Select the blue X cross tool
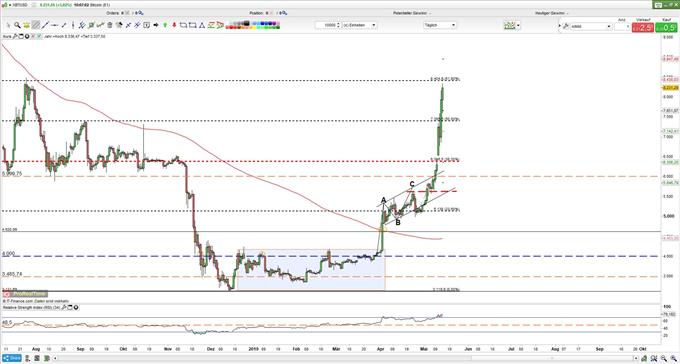This screenshot has width=680, height=364. coord(128,25)
